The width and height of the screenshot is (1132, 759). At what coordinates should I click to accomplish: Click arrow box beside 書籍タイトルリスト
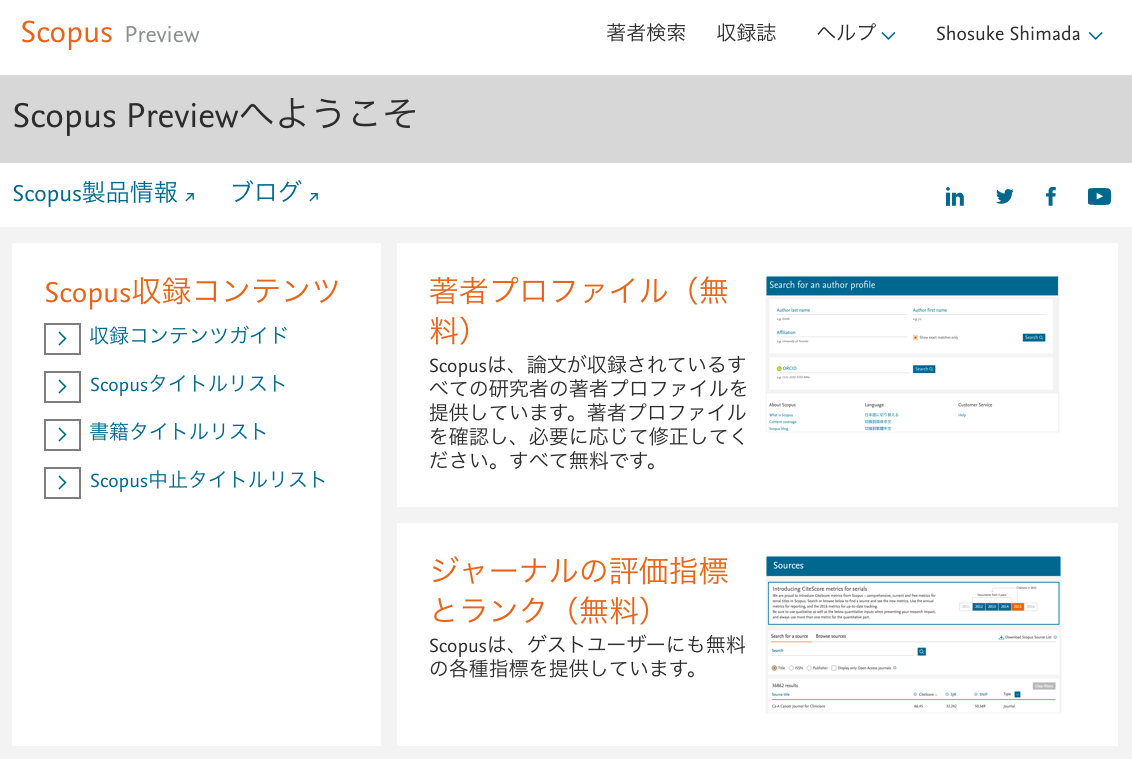coord(62,435)
